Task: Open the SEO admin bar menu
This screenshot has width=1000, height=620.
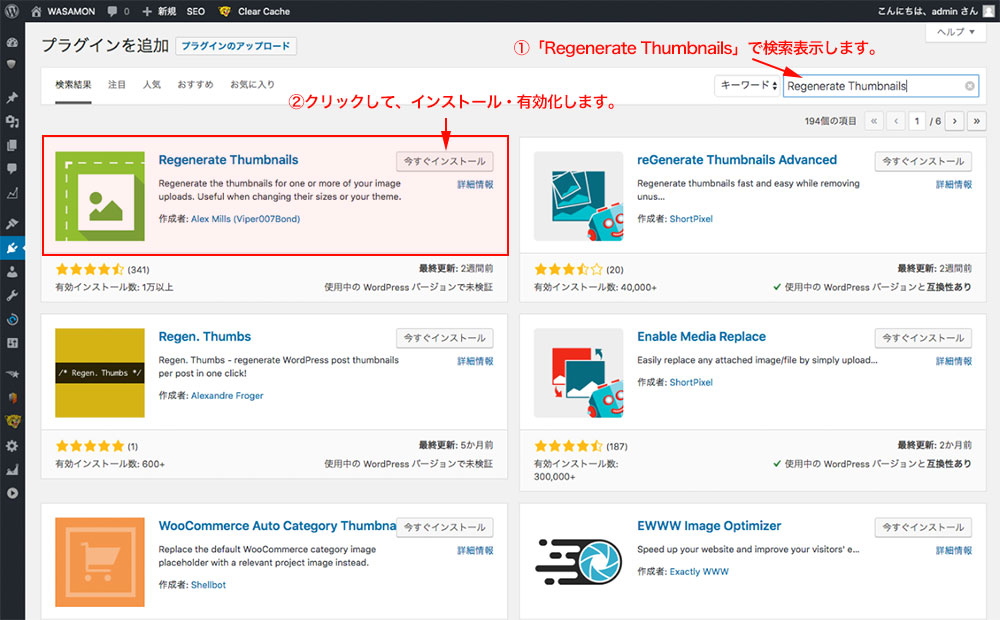Action: pyautogui.click(x=196, y=11)
